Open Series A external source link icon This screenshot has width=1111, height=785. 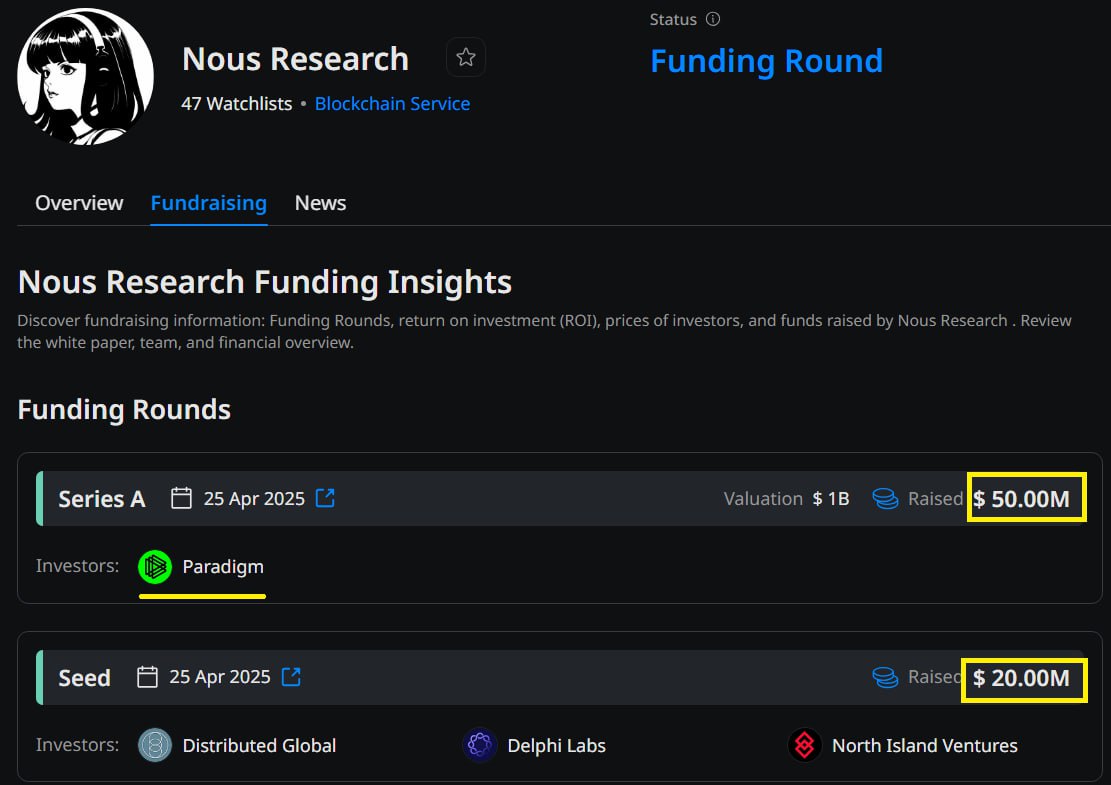pos(325,498)
